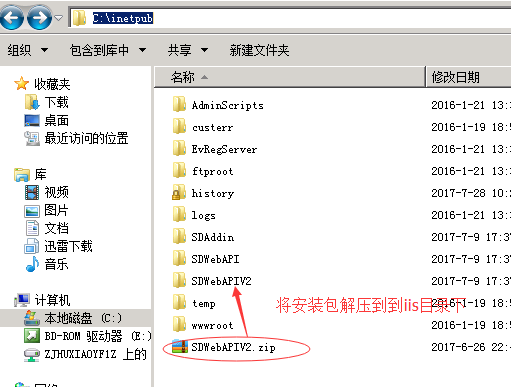Viewport: 511px width, 387px height.
Task: Open 下载 folder icon in favorites
Action: click(x=32, y=102)
